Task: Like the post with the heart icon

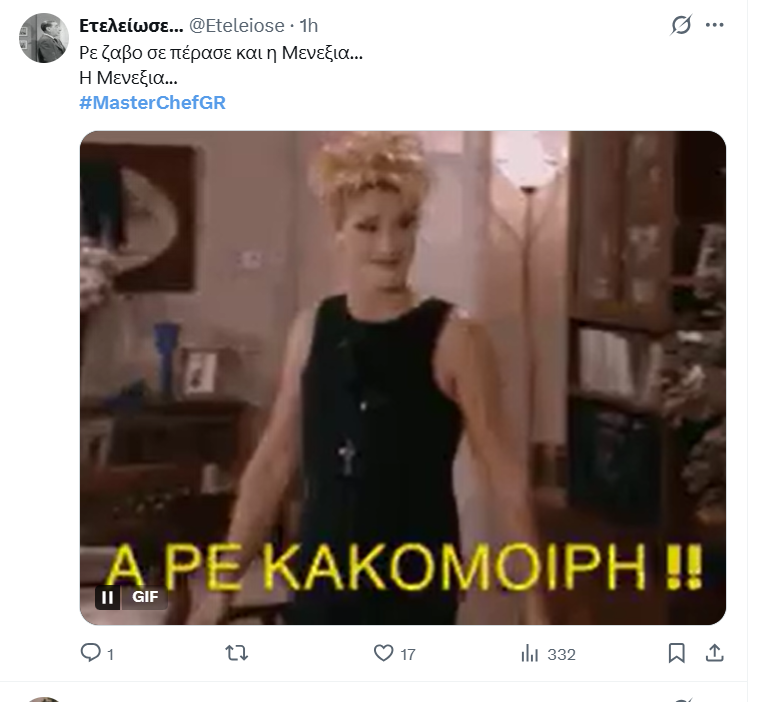Action: (384, 653)
